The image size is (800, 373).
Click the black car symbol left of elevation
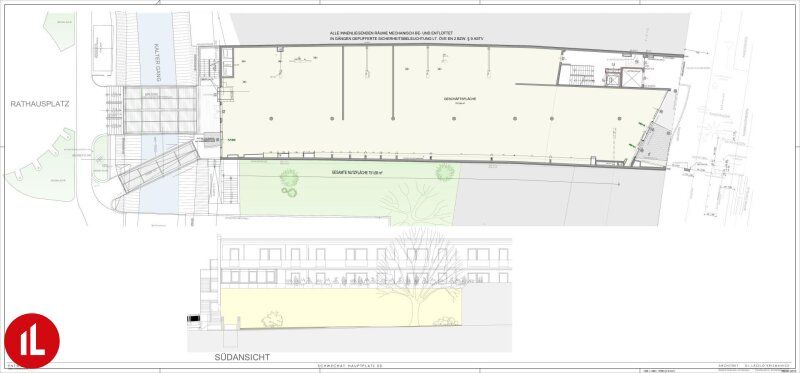point(193,318)
